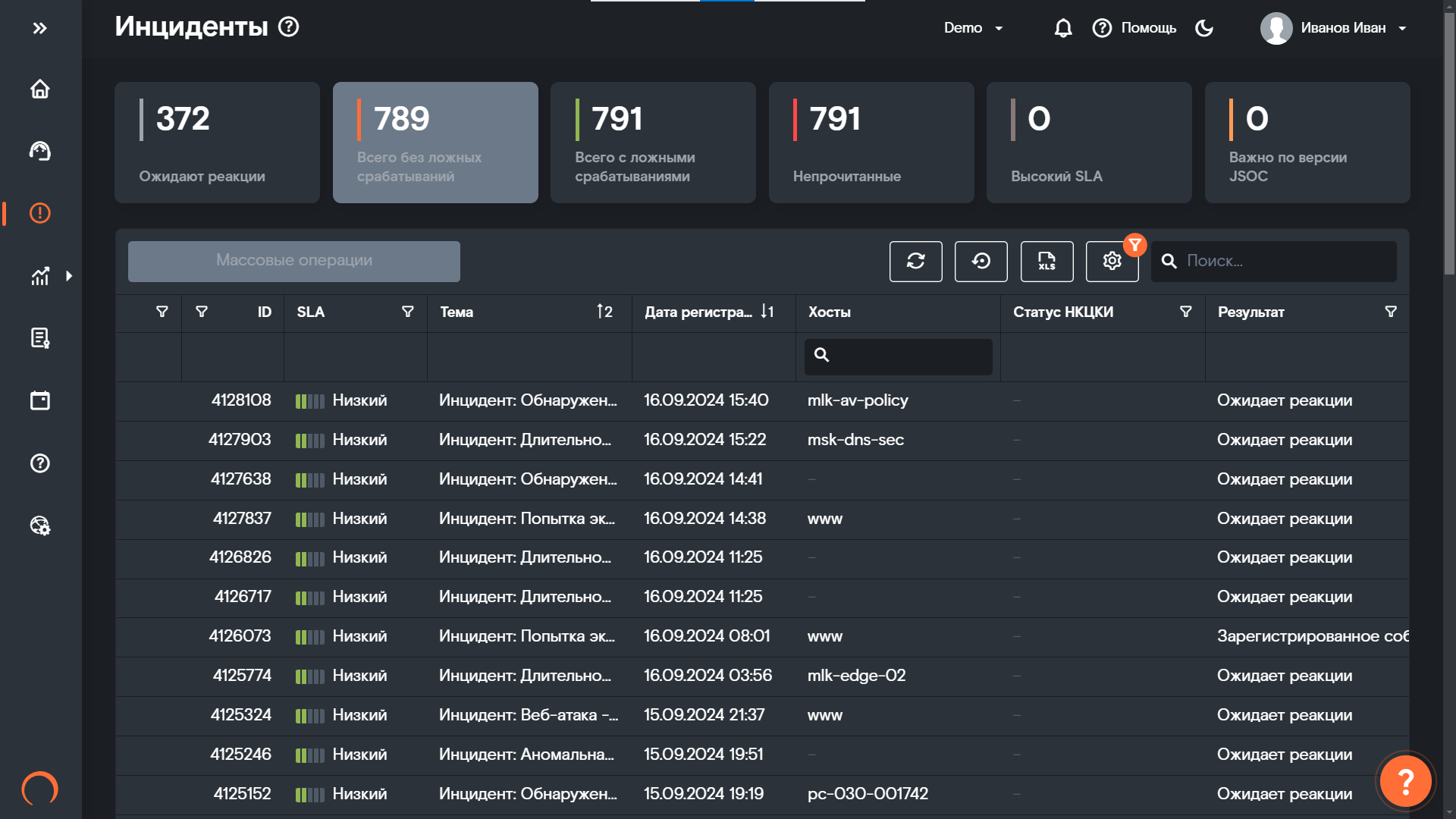Select 'Всего с ложными срабатываниями' card

[653, 143]
